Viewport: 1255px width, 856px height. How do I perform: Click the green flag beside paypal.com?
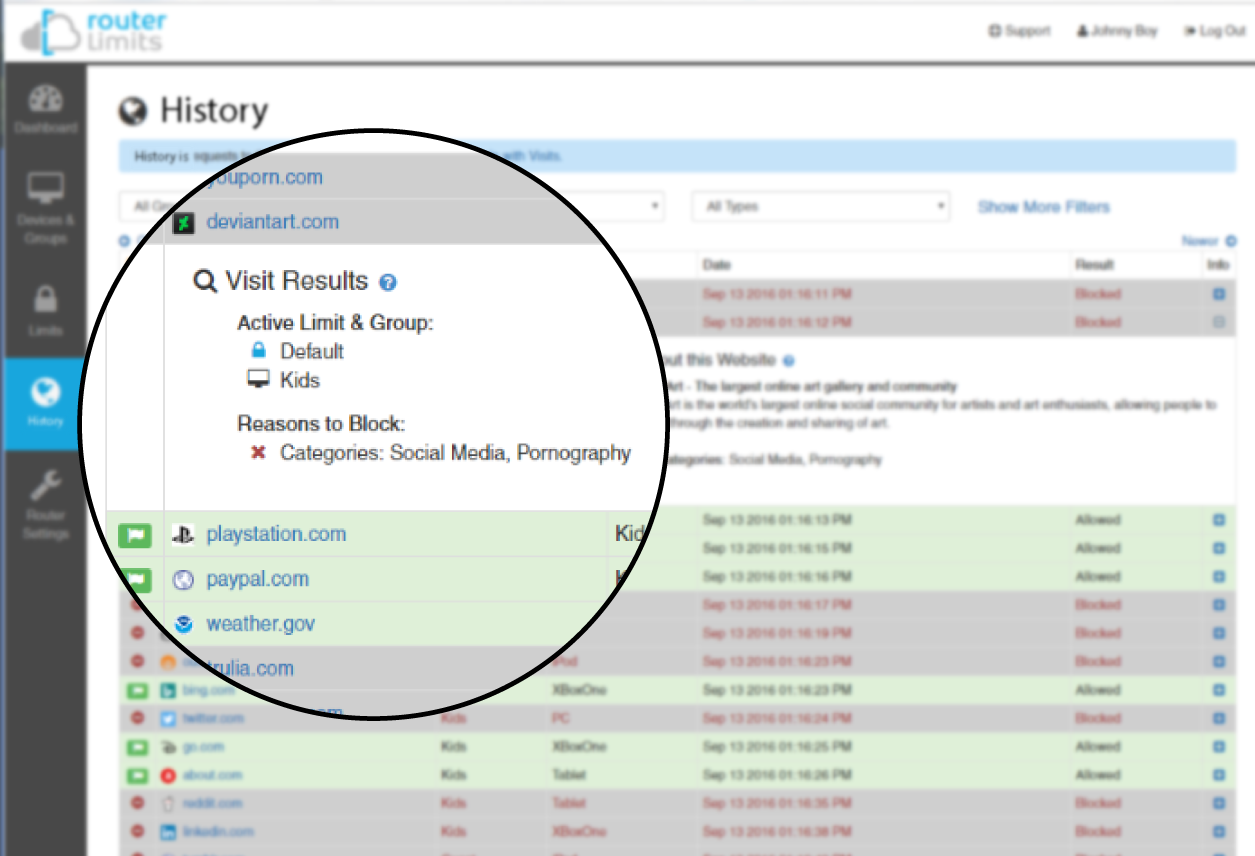[136, 579]
